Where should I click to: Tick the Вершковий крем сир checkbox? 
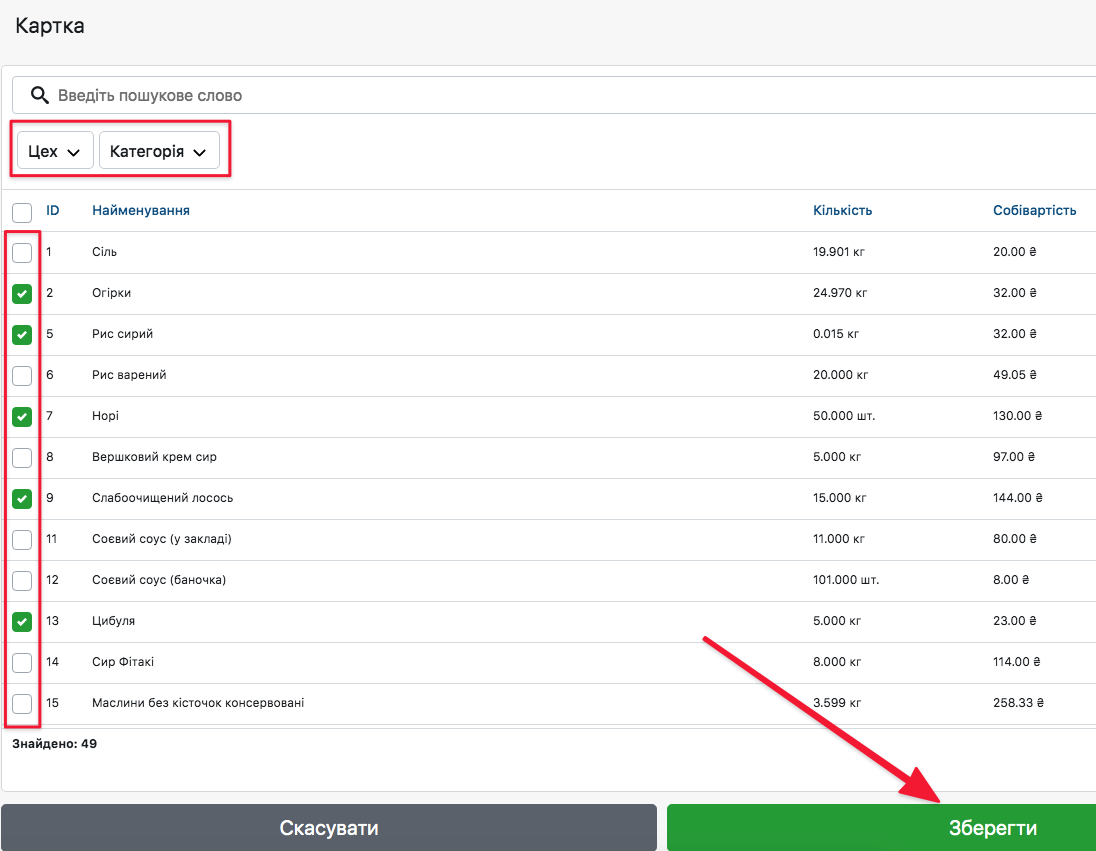click(22, 458)
